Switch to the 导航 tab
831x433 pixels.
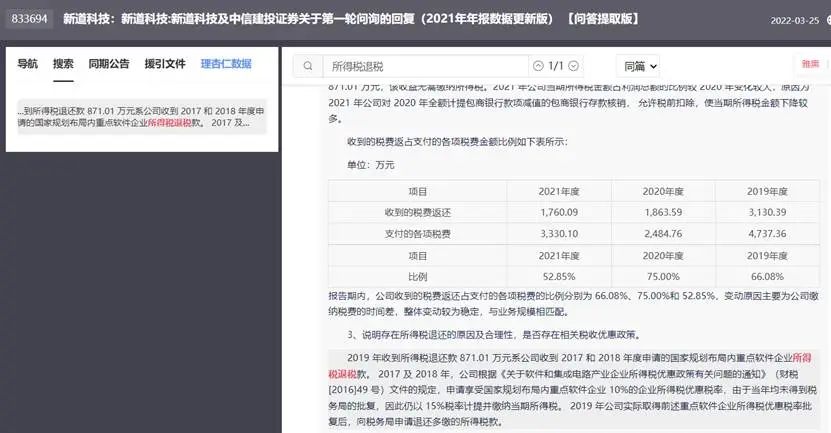(x=28, y=64)
